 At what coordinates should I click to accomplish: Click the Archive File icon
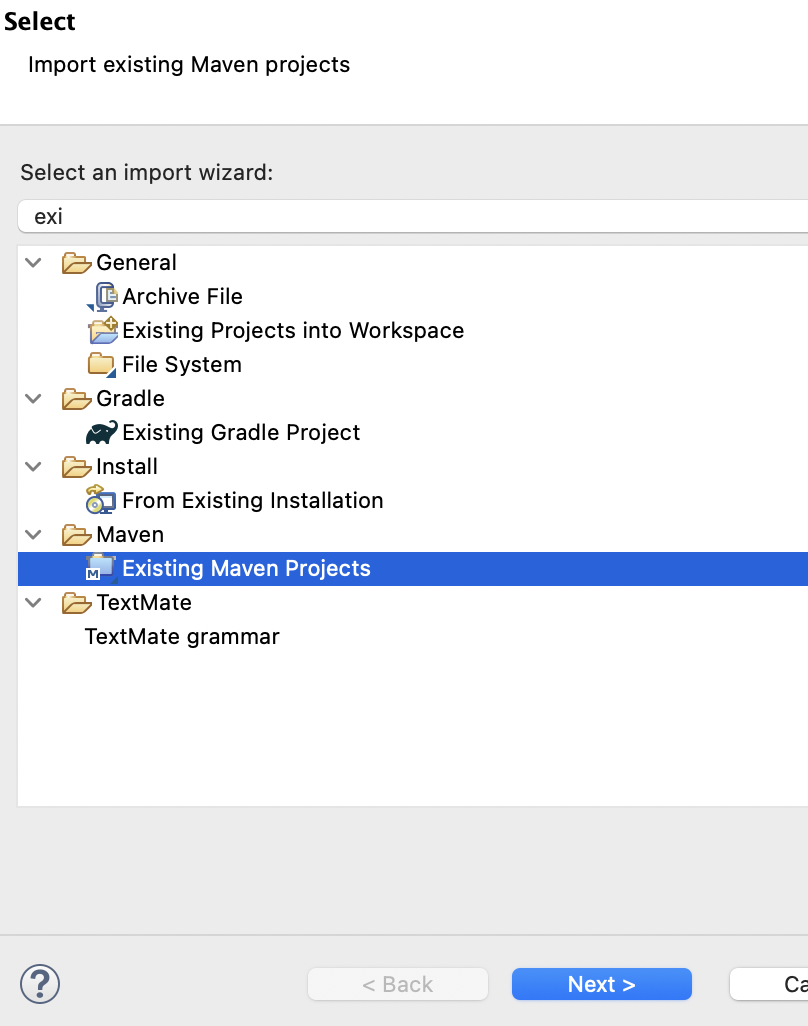tap(102, 297)
